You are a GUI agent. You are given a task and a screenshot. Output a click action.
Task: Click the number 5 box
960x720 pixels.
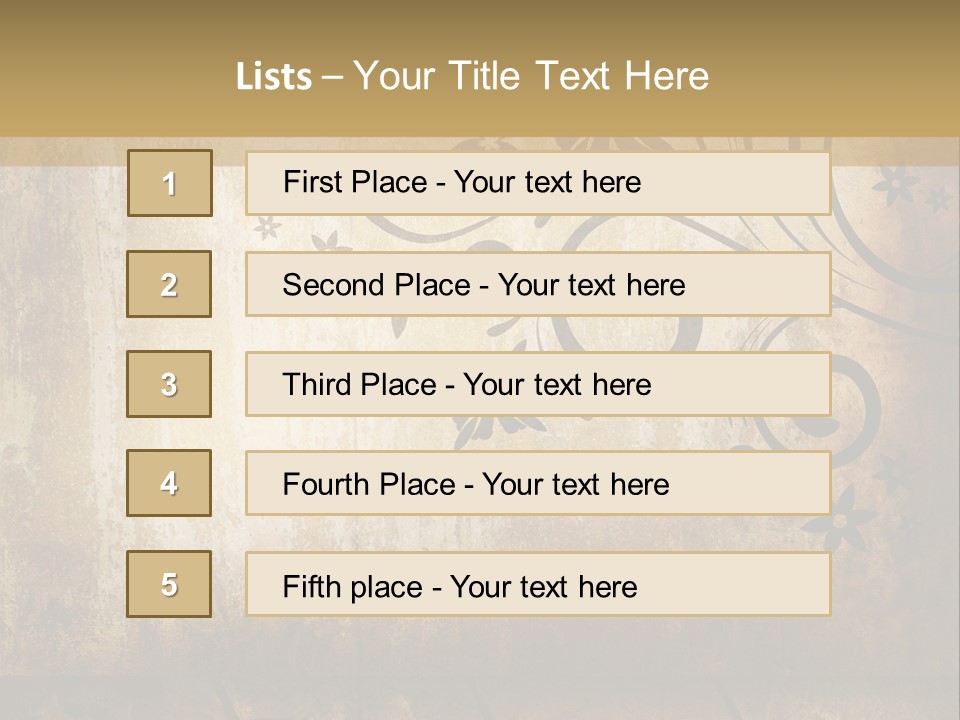coord(169,584)
